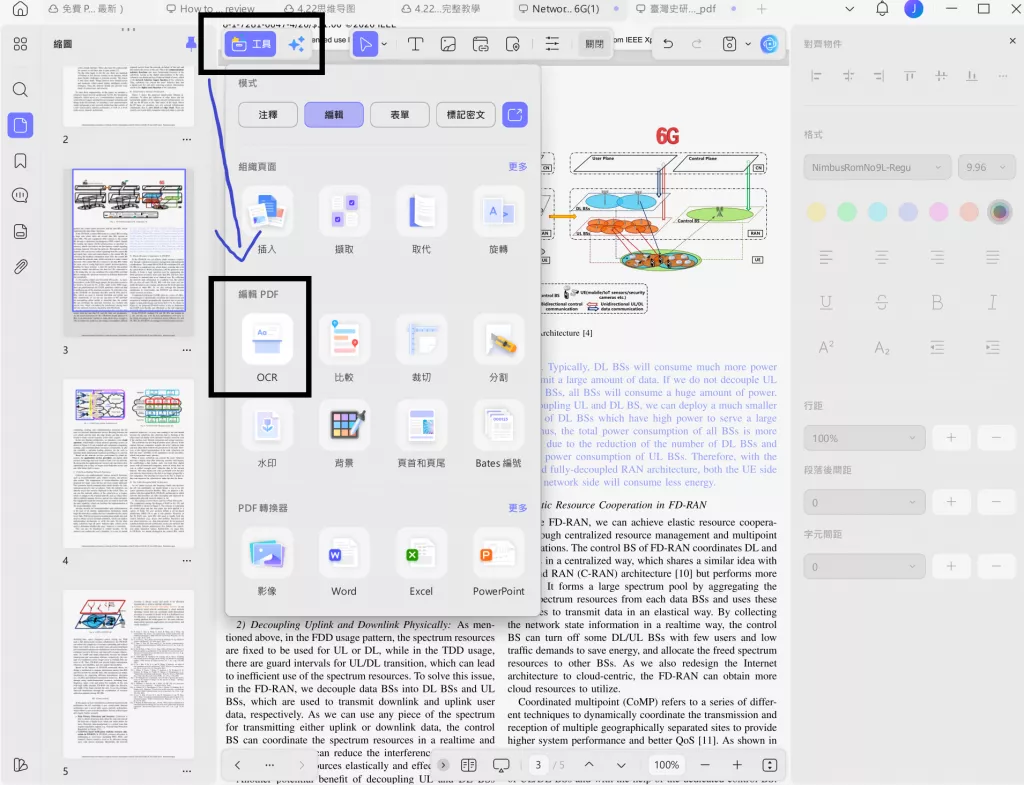Open the sliders adjust settings icon
Viewport: 1024px width, 785px height.
click(x=552, y=44)
